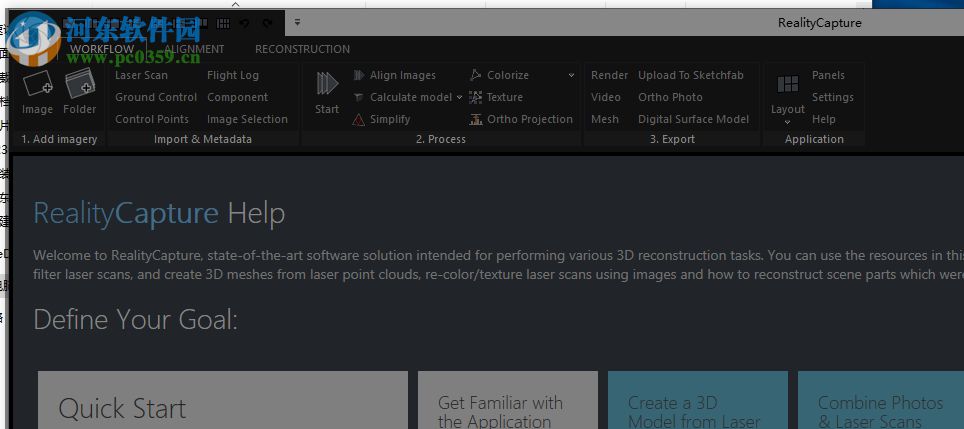This screenshot has height=429, width=964.
Task: Click the Align Images label
Action: click(x=403, y=75)
